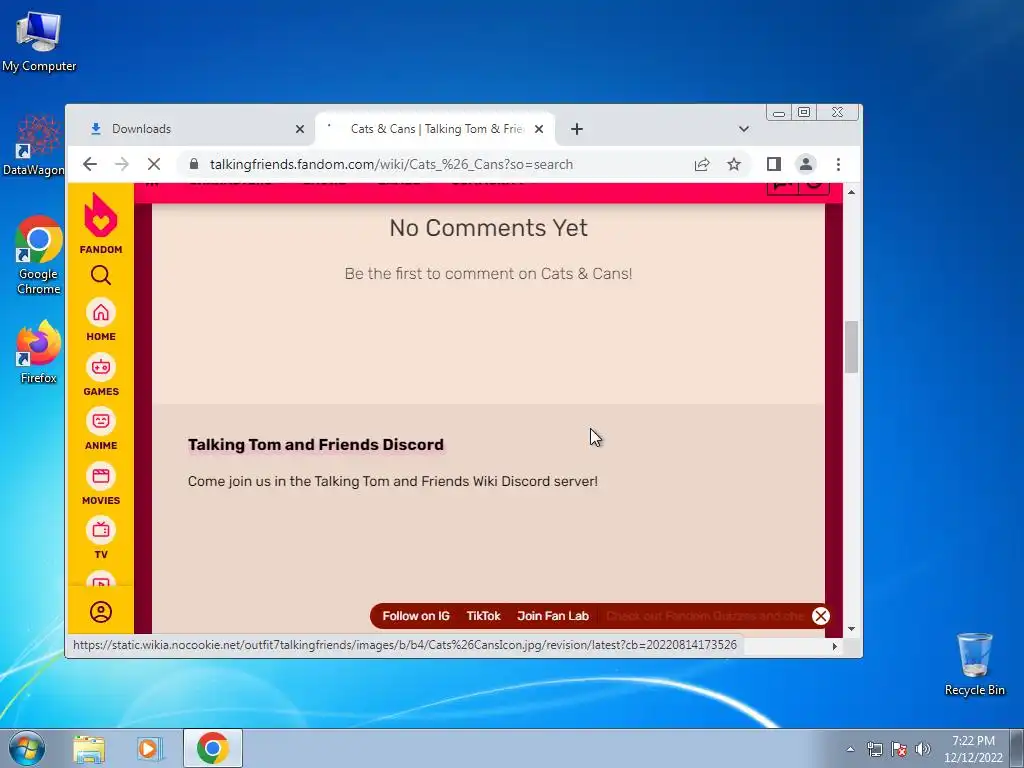
Task: Close the Downloads tab
Action: (x=300, y=129)
